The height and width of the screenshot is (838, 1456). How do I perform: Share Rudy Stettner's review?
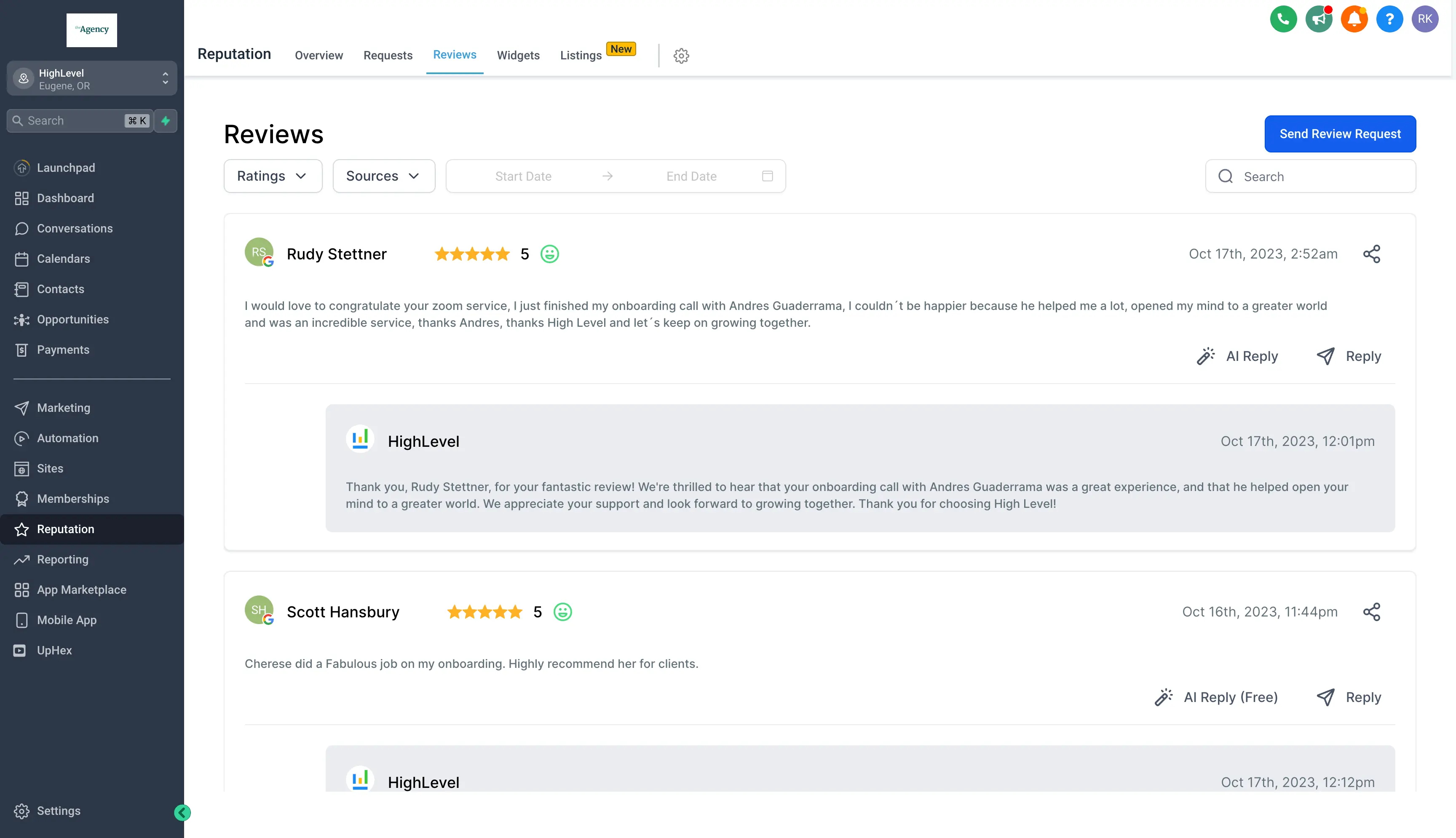click(x=1372, y=253)
